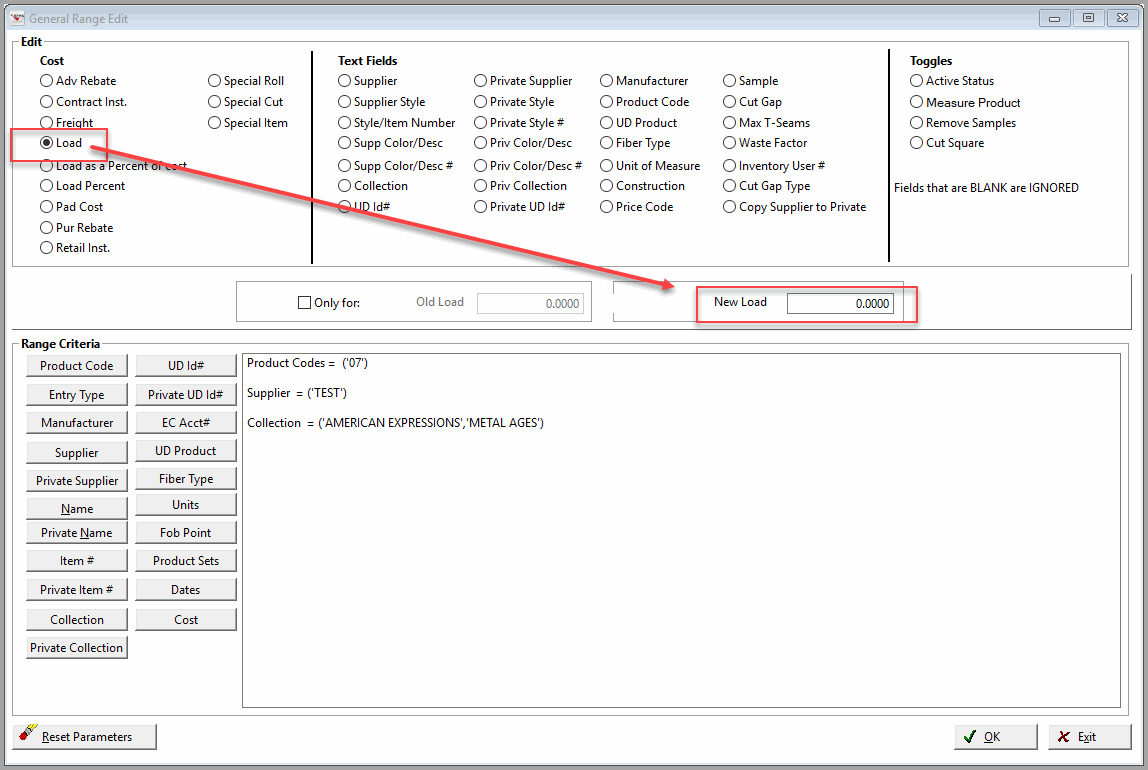This screenshot has height=770, width=1148.
Task: Click the Private Item # button
Action: click(x=77, y=589)
